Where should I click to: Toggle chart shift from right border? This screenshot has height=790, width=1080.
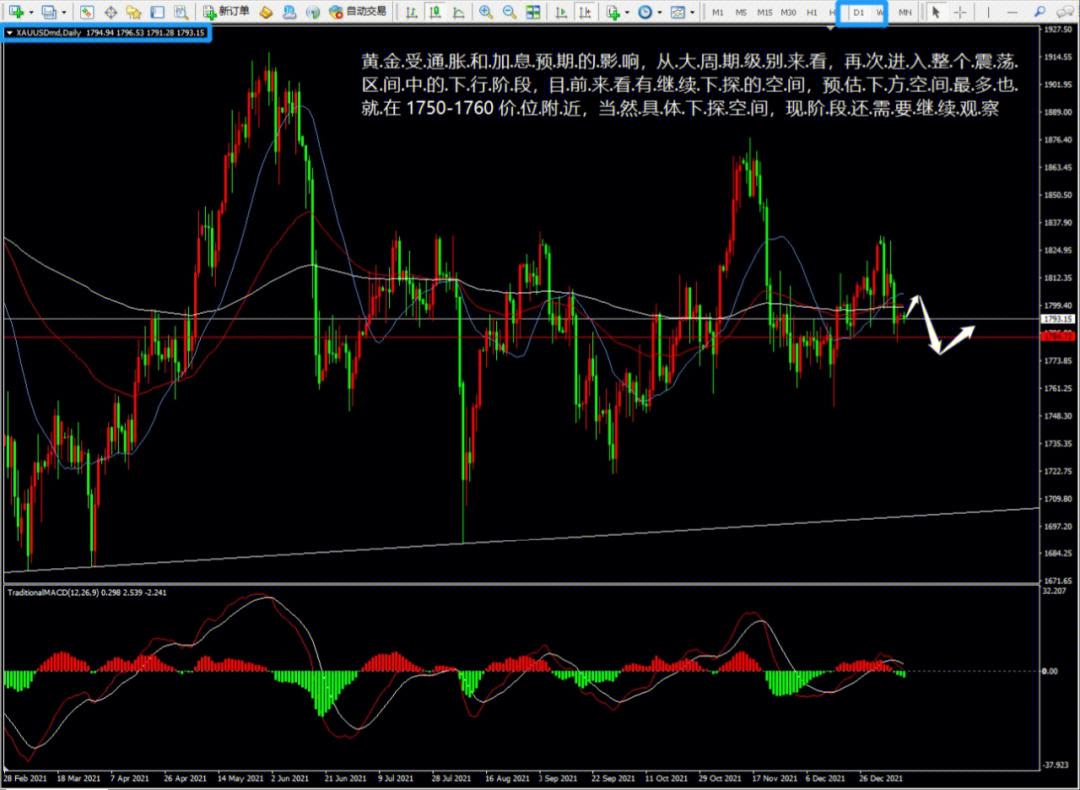click(585, 12)
